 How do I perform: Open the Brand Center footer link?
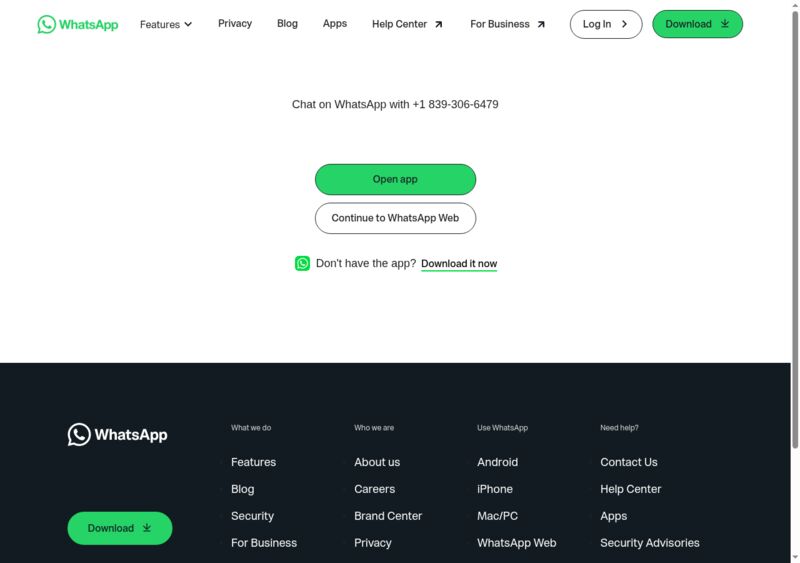click(x=388, y=516)
